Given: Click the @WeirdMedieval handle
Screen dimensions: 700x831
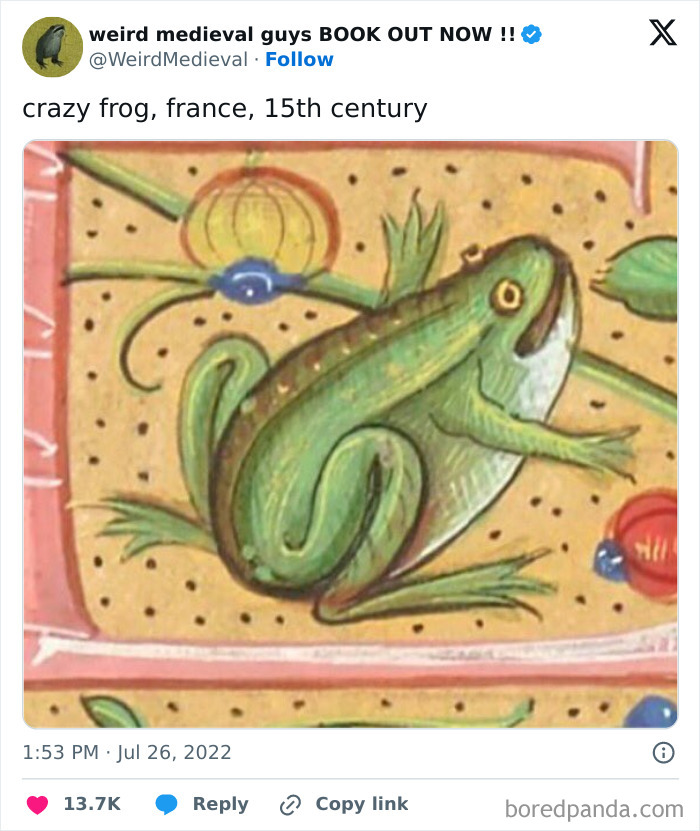Looking at the screenshot, I should pos(168,59).
